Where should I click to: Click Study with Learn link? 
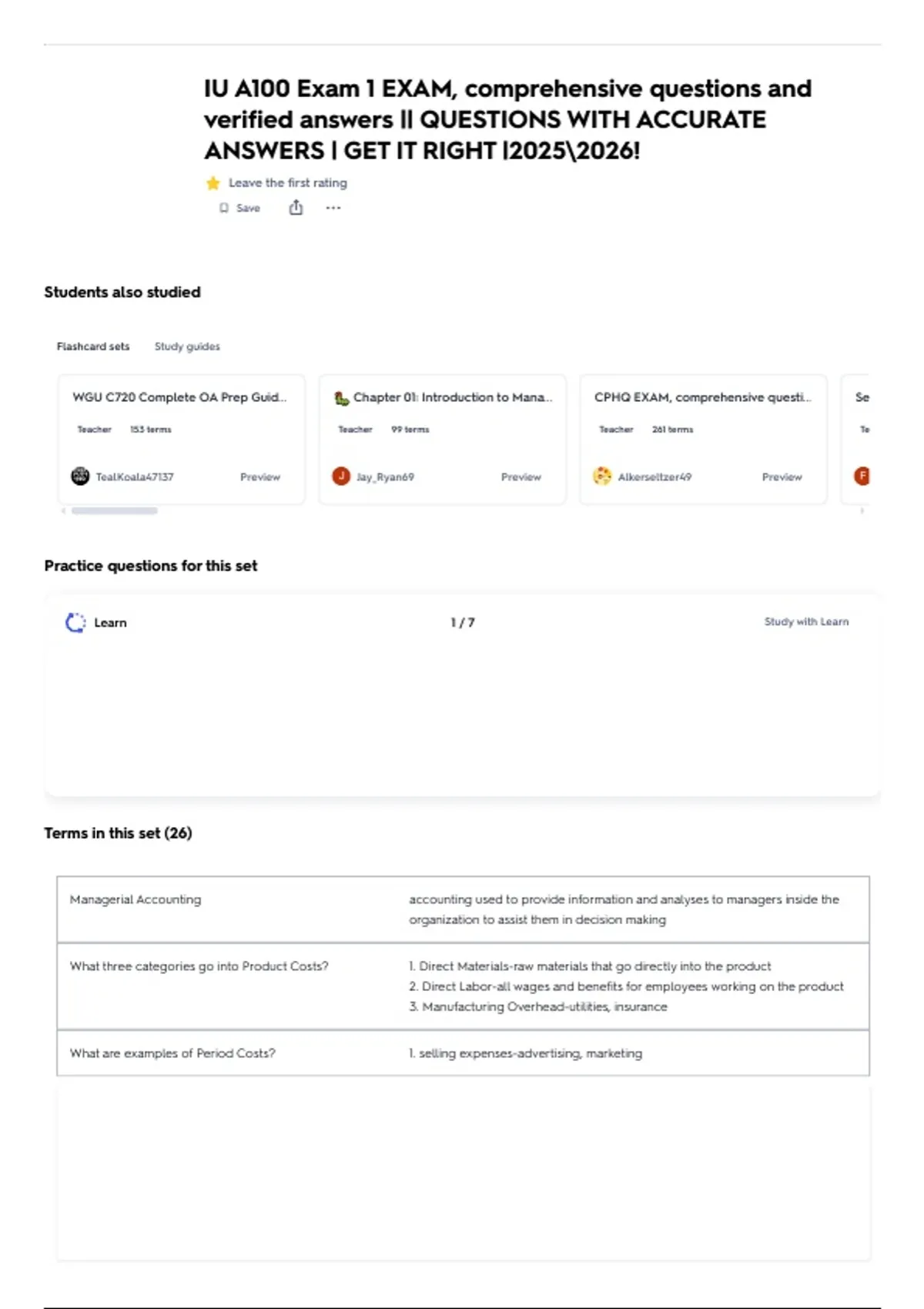806,621
